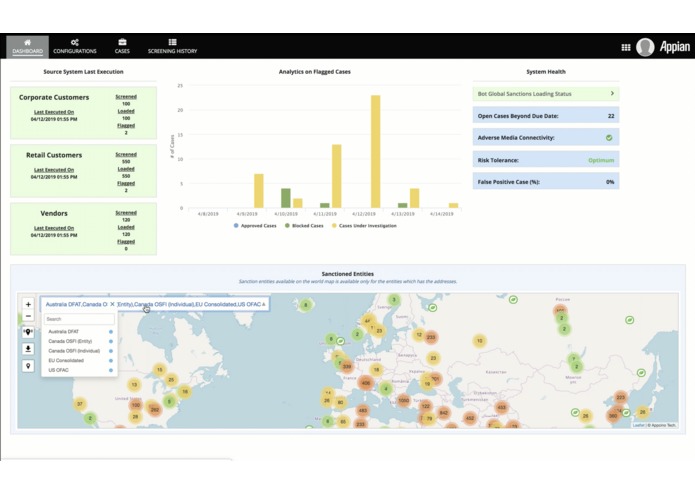The width and height of the screenshot is (695, 494).
Task: Click the map cluster marker labeled 25
Action: (171, 380)
